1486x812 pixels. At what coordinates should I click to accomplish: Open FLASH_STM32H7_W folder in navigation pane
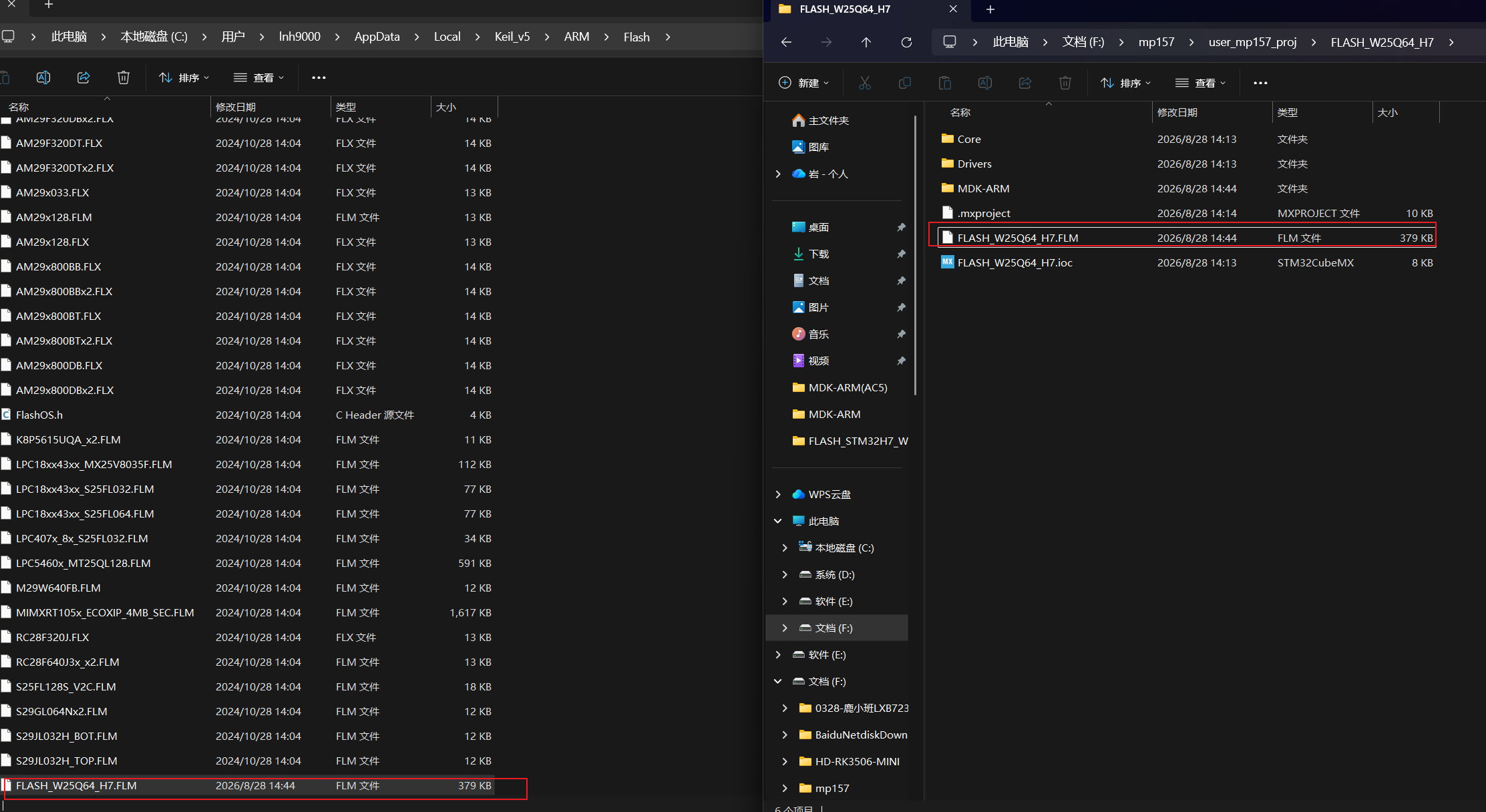[x=850, y=441]
